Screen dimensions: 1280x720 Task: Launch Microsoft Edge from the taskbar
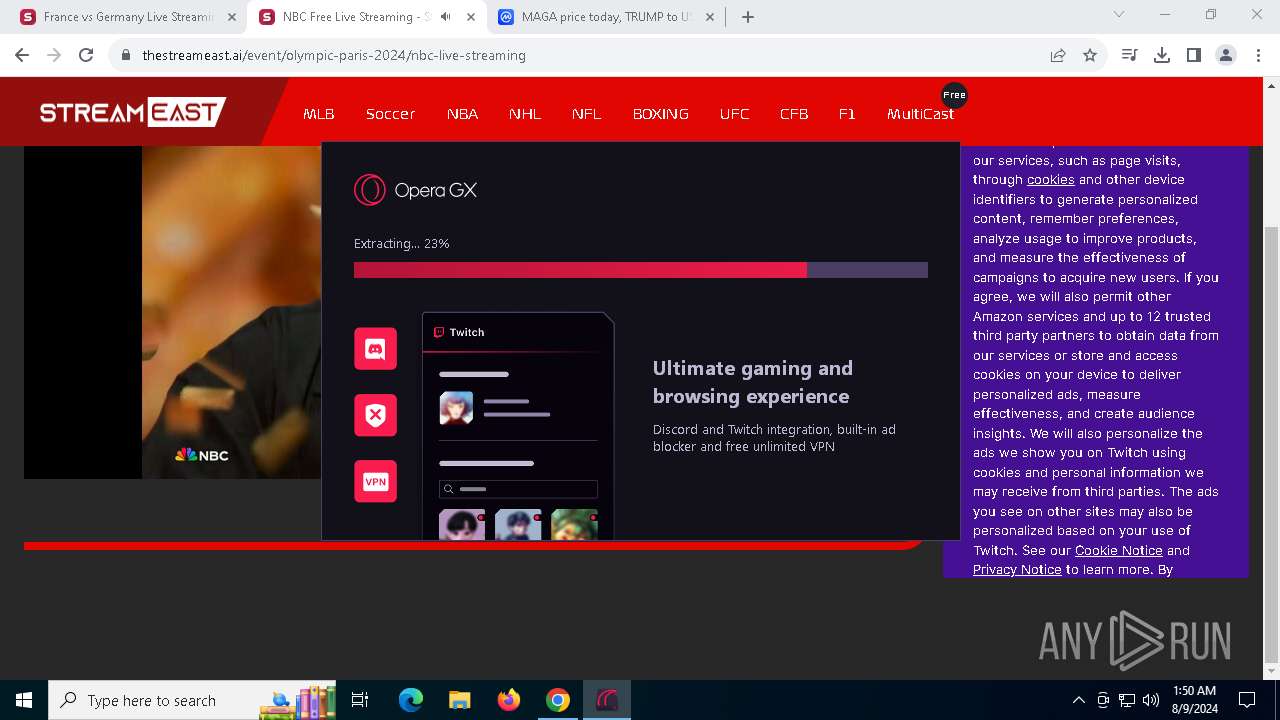(x=411, y=700)
